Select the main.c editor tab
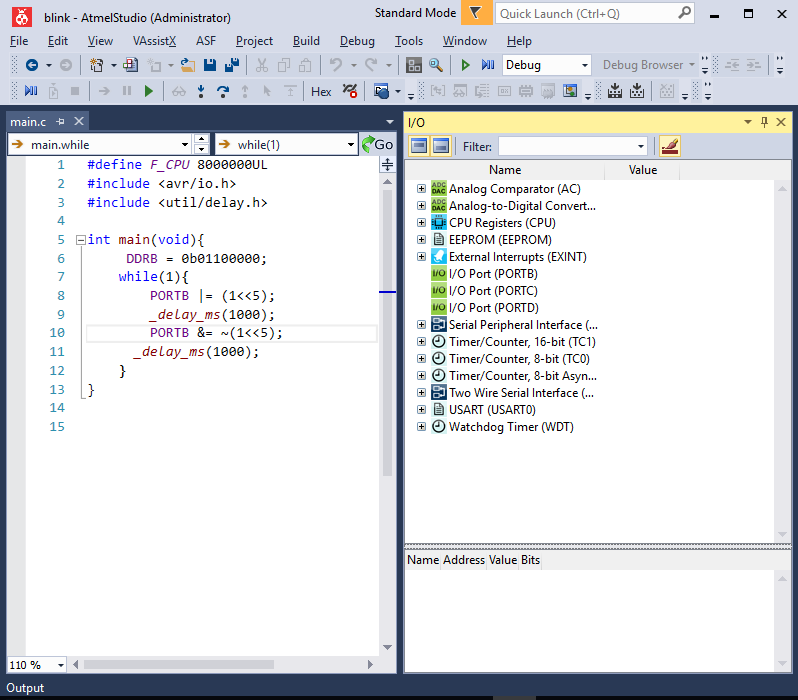Image resolution: width=798 pixels, height=700 pixels. pos(28,122)
